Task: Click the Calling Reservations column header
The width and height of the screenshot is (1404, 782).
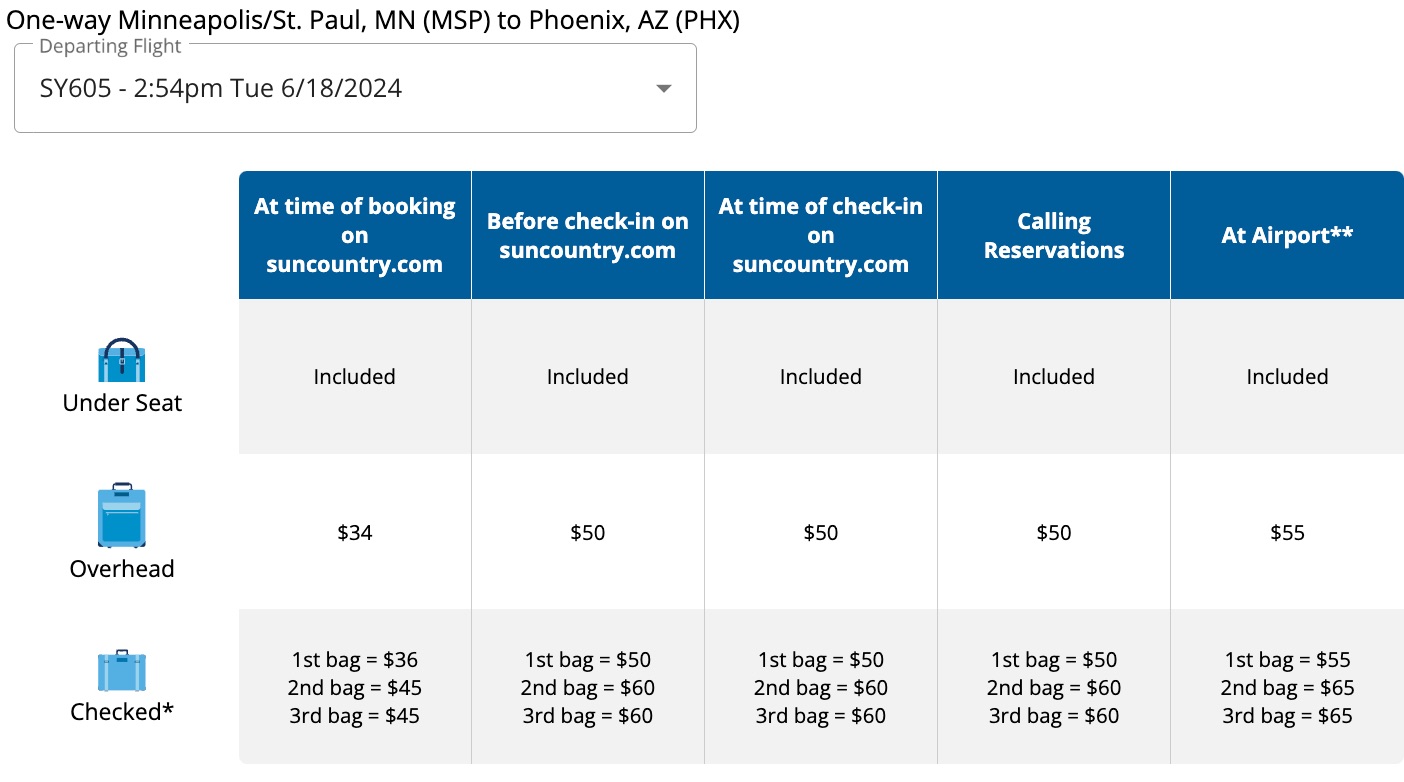Action: click(1053, 235)
